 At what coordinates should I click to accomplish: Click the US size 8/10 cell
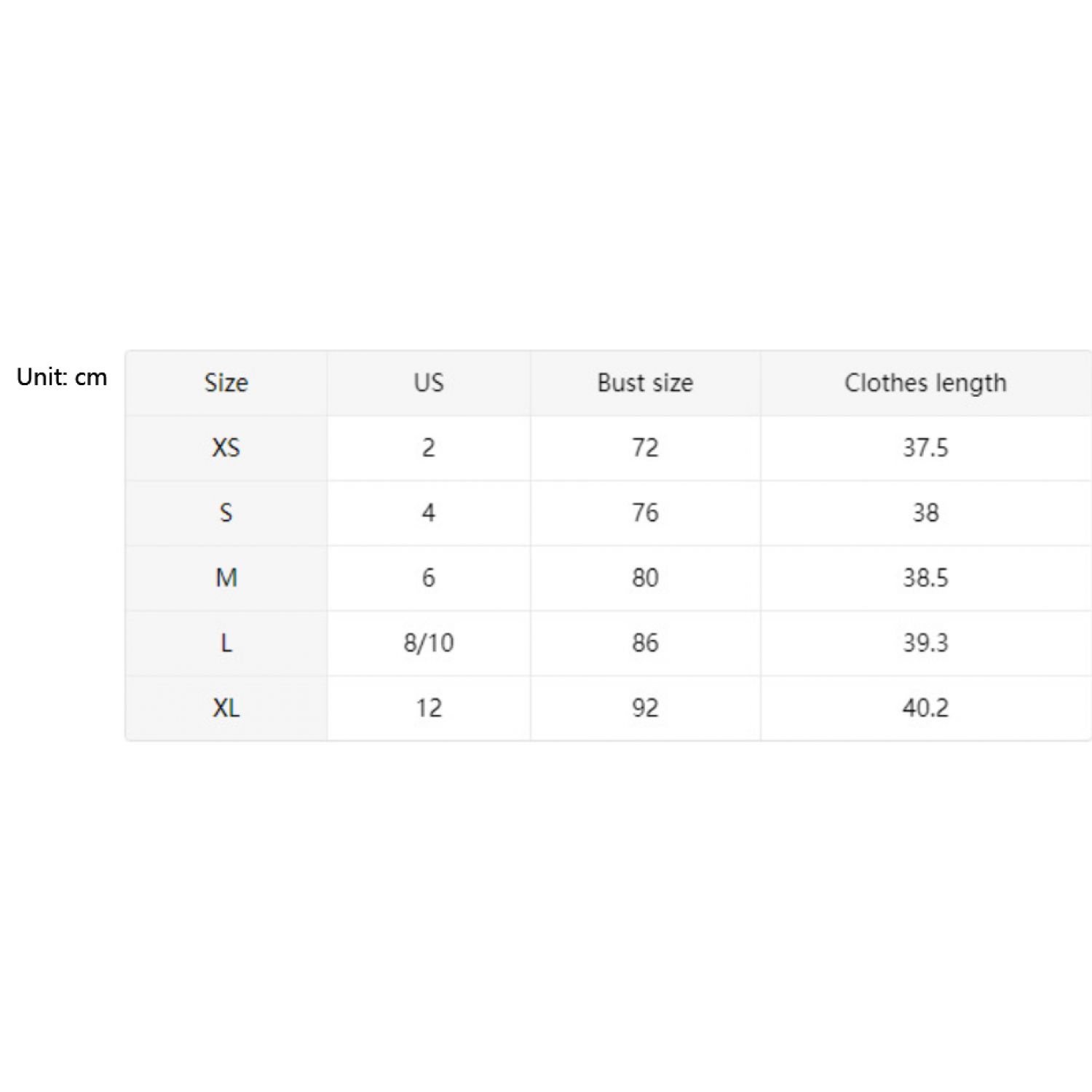pos(429,643)
